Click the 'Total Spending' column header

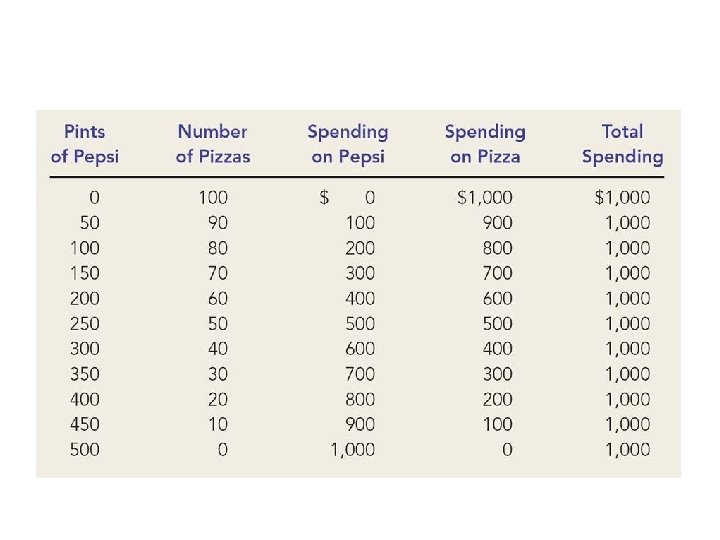[622, 143]
